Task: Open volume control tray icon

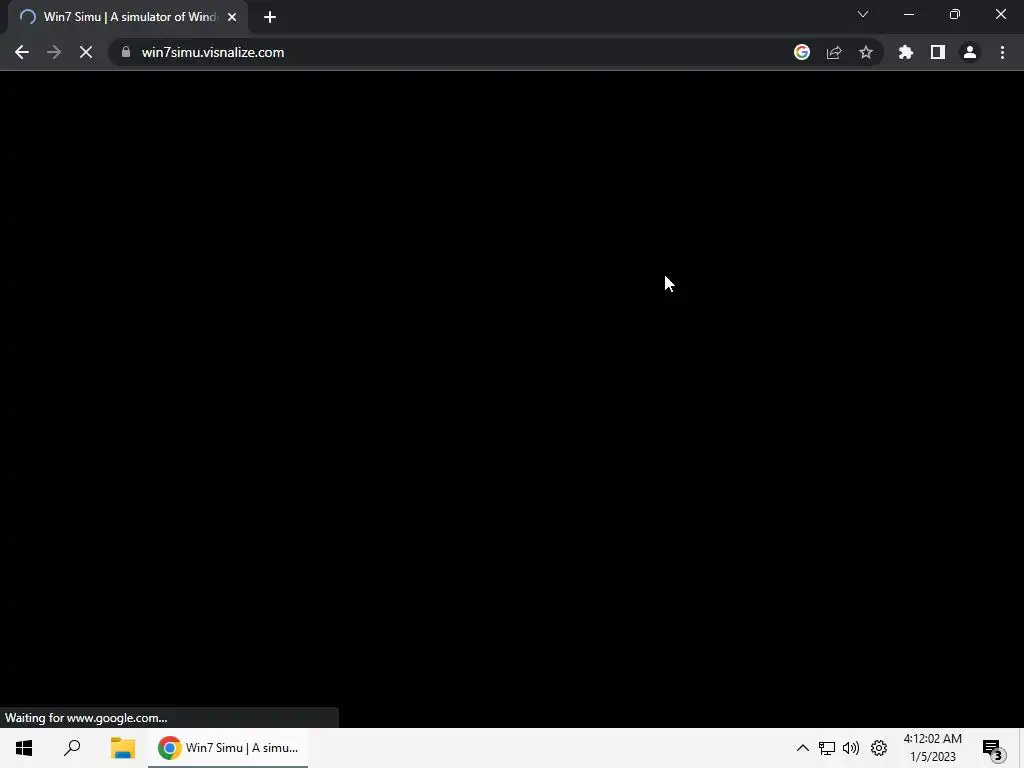Action: tap(851, 748)
